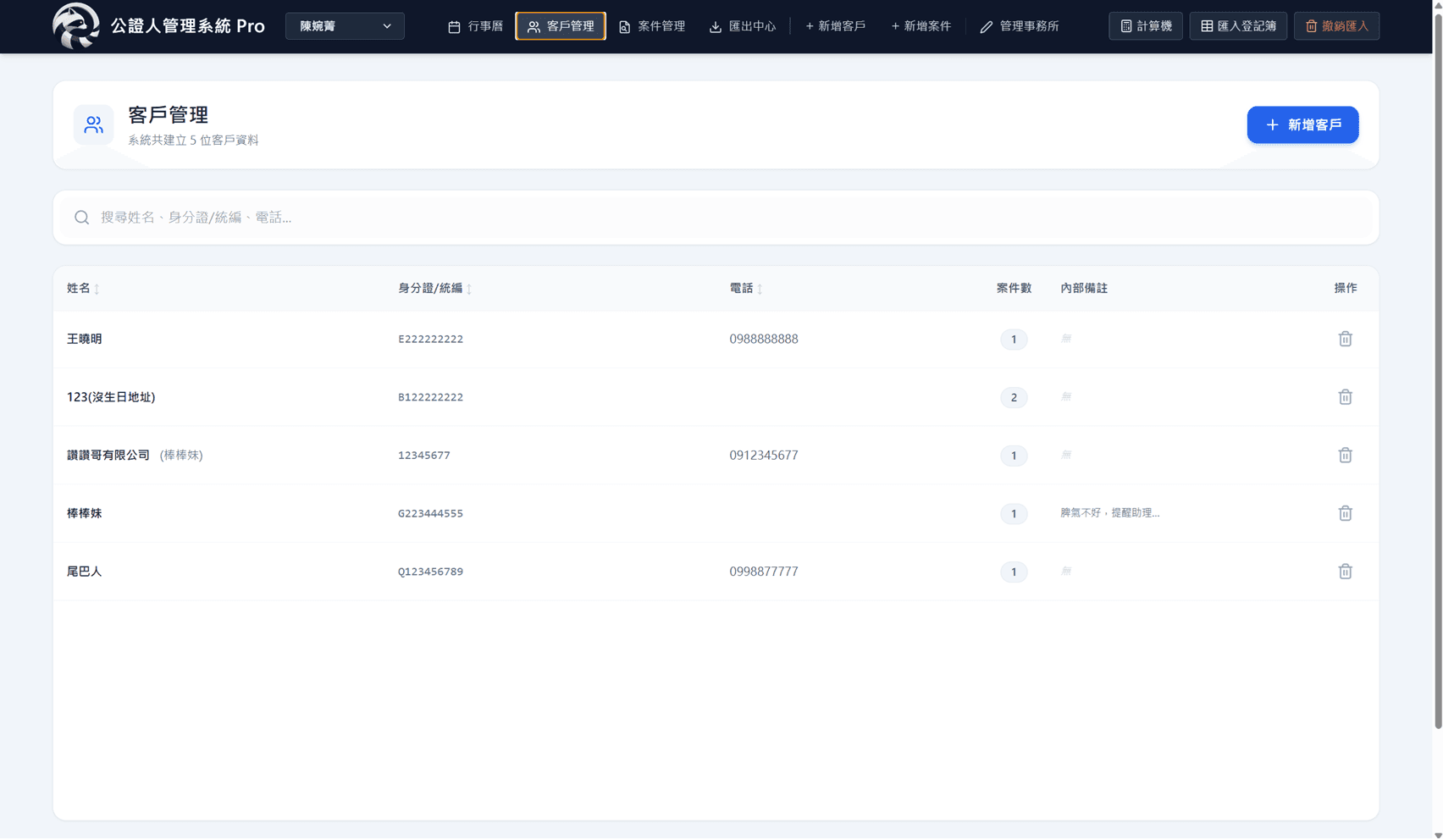Open the 陳婉菁 notary selector dropdown
This screenshot has height=840, width=1443.
point(345,26)
